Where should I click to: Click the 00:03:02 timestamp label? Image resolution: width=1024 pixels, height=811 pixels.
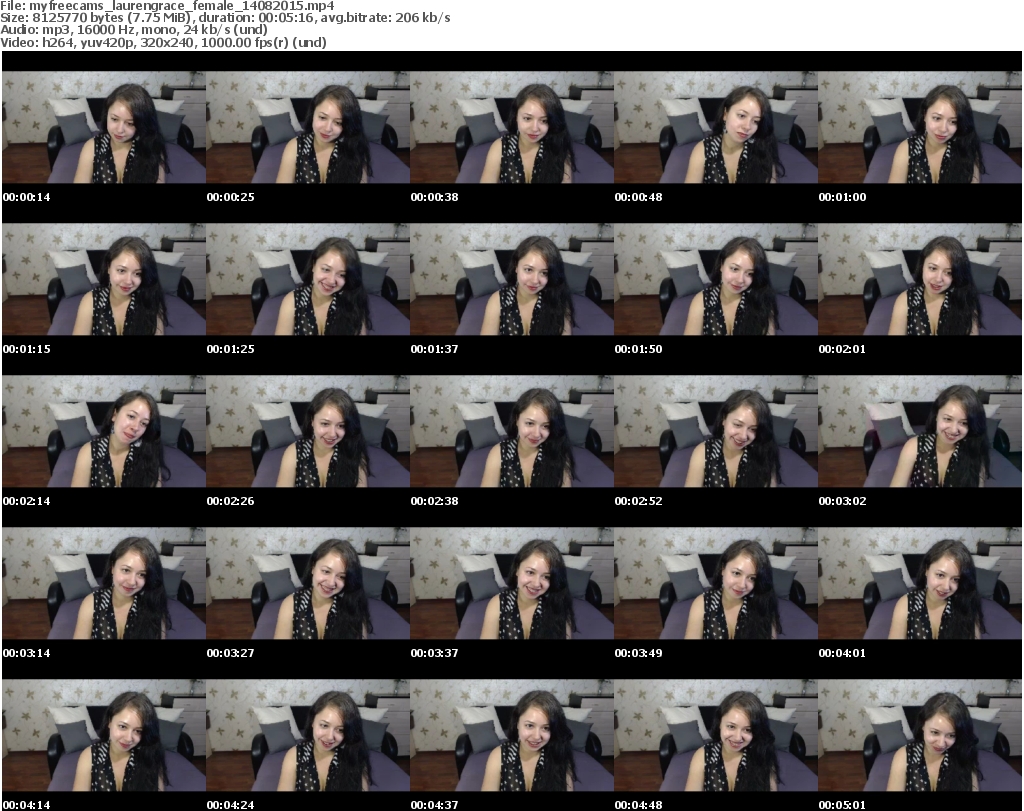(x=842, y=501)
